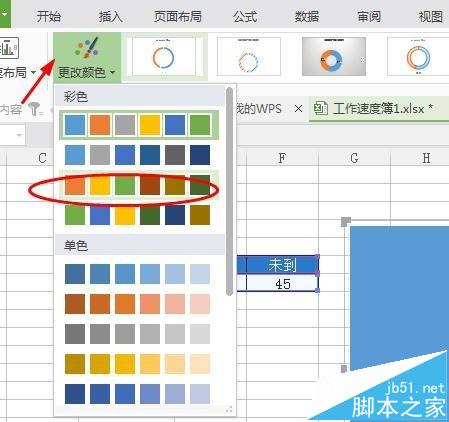This screenshot has width=449, height=422.
Task: Expand the 布局 dropdown arrow
Action: 33,72
